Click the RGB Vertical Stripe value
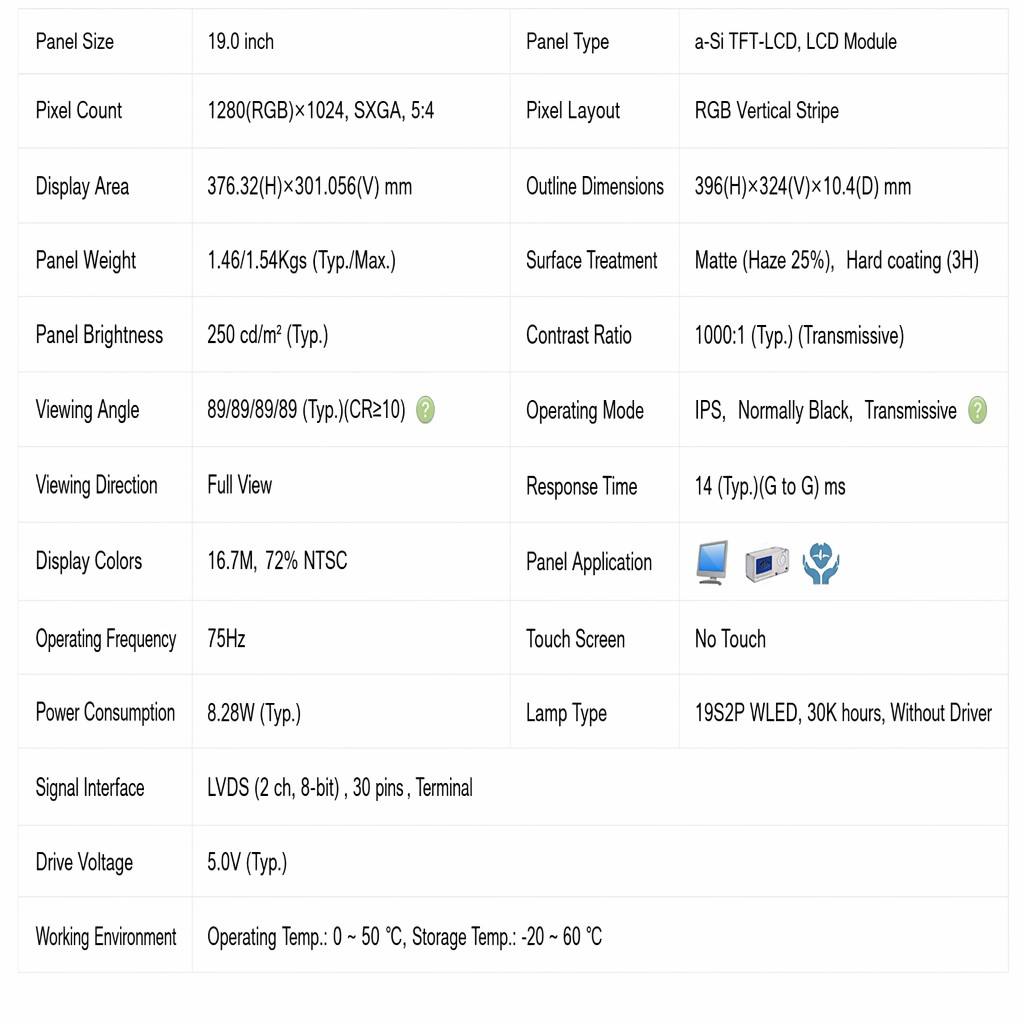Viewport: 1024px width, 1024px height. [x=767, y=110]
